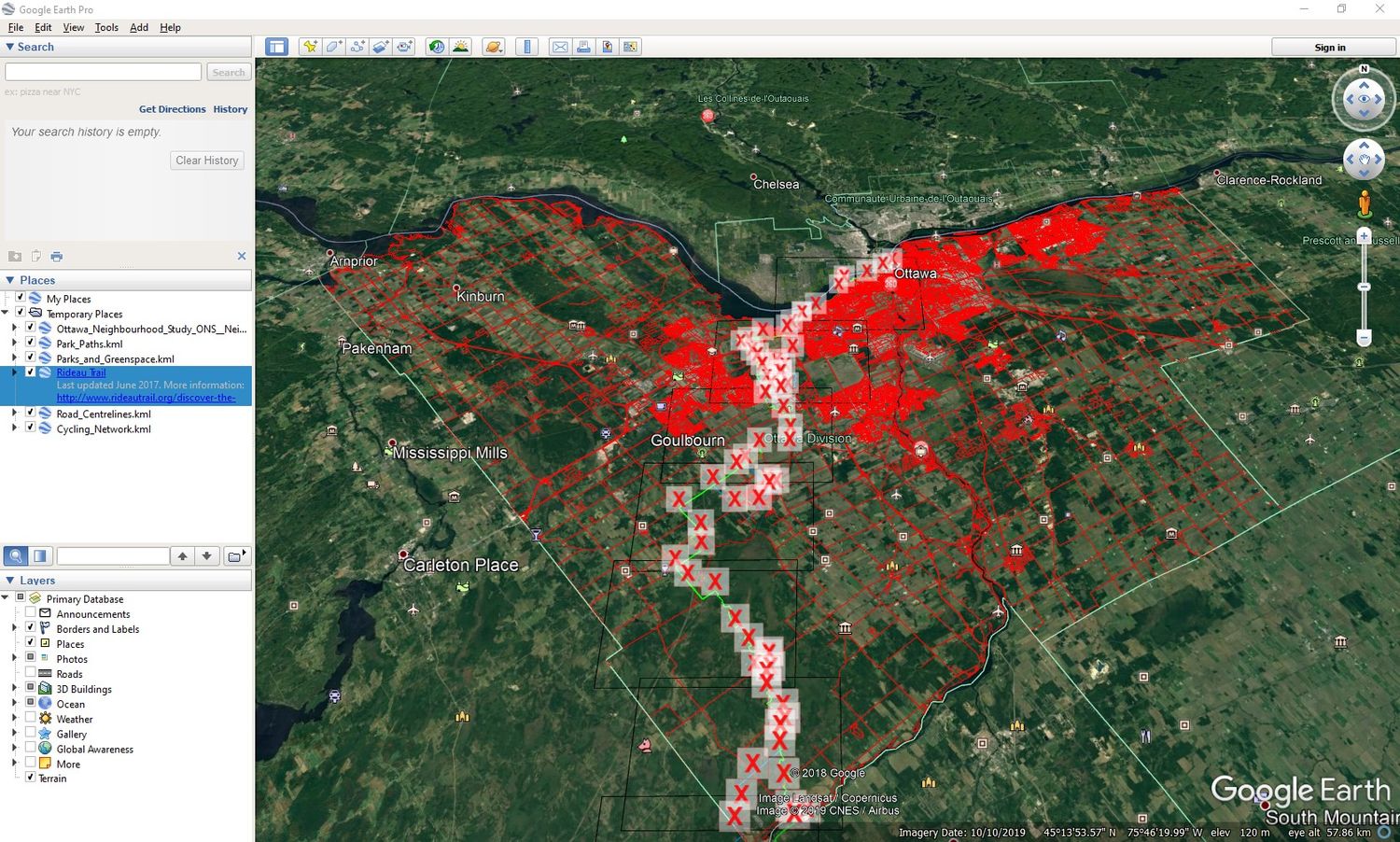The height and width of the screenshot is (842, 1400).
Task: Click the email envelope toolbar icon
Action: 560,47
